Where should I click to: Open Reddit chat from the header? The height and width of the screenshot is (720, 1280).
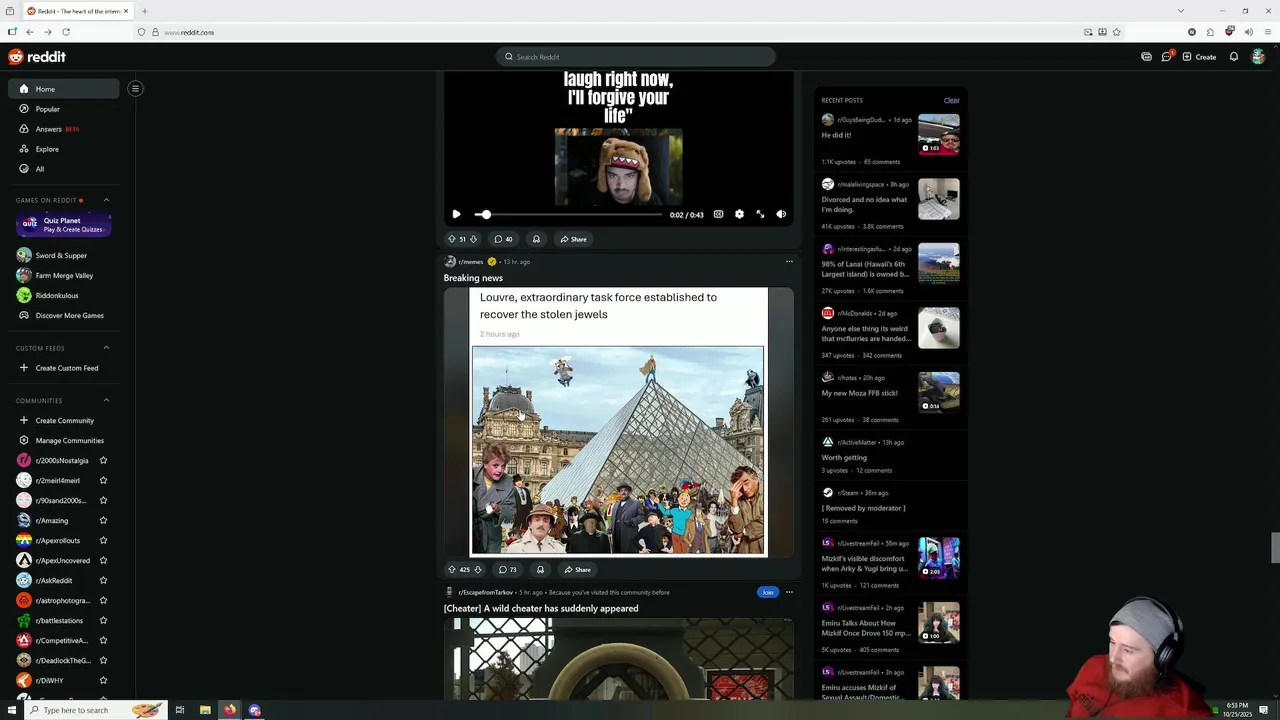click(1166, 57)
